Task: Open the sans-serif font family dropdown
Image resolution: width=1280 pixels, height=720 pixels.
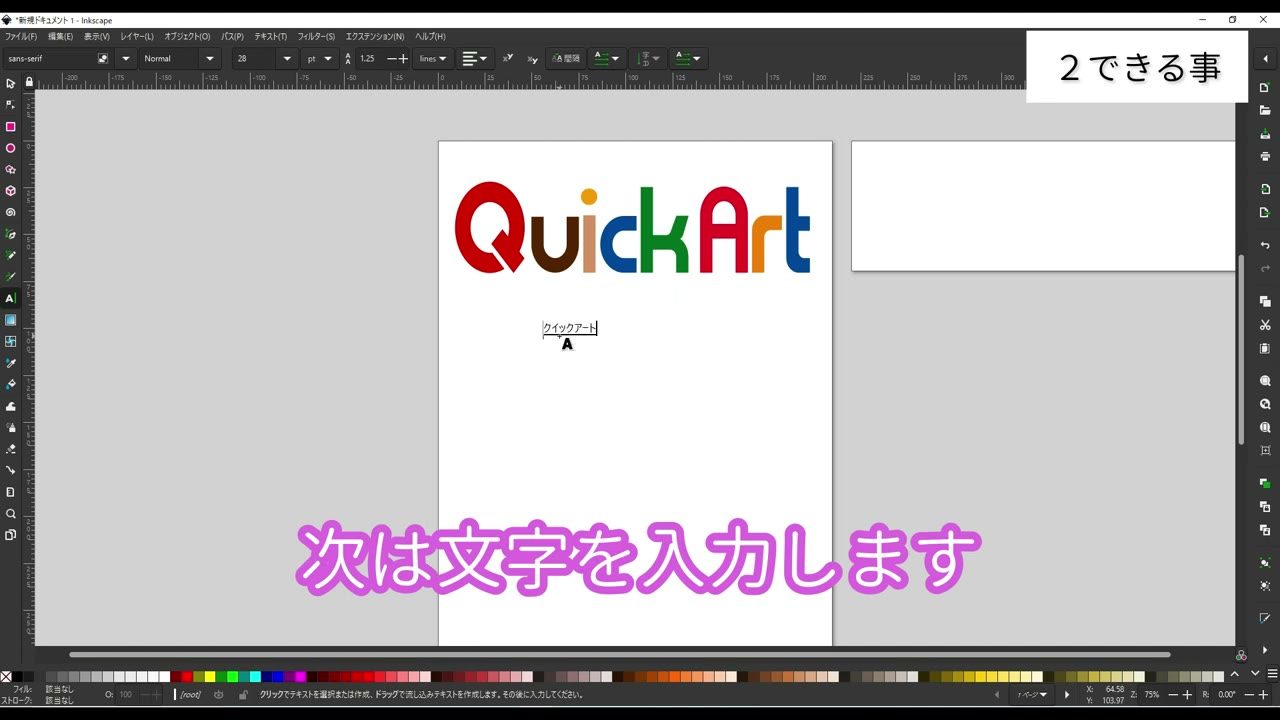Action: pos(127,58)
